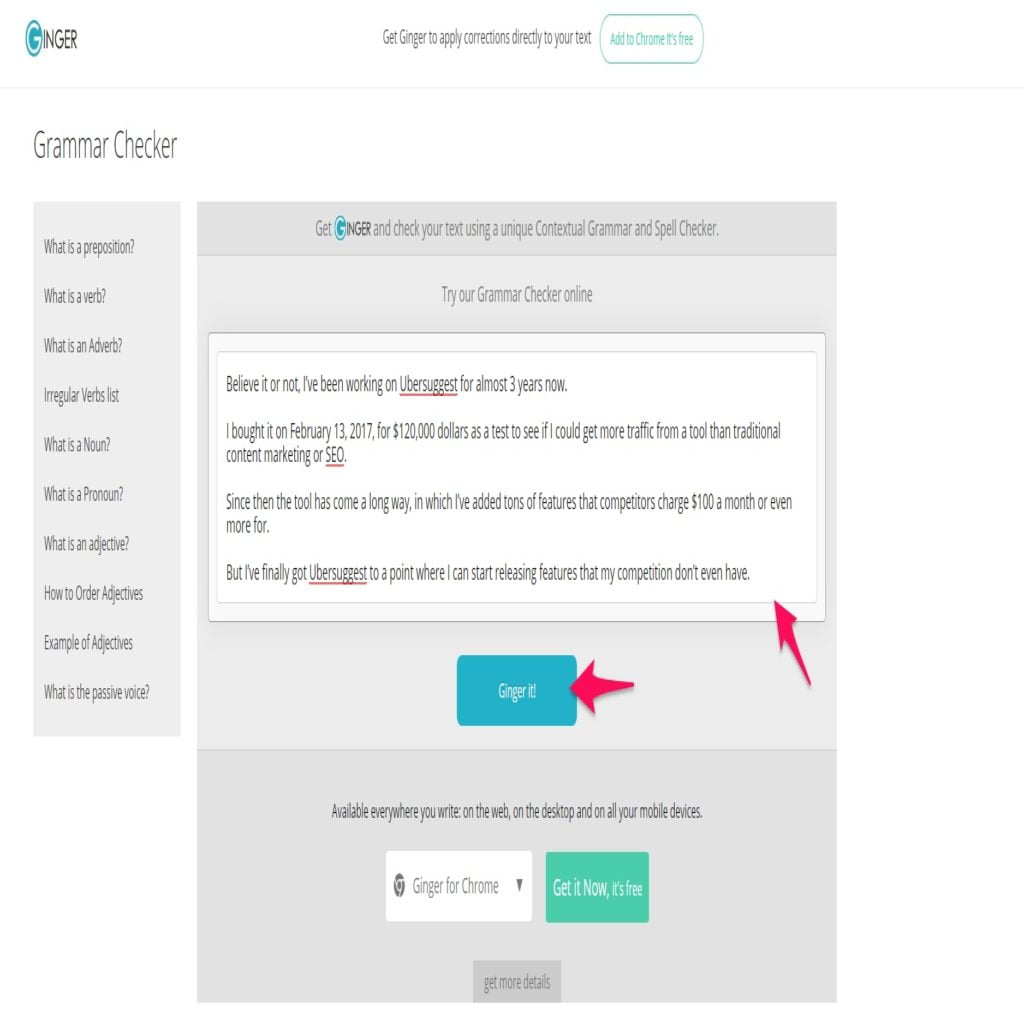Open the How to Order Adjectives page
The image size is (1024, 1024).
[x=92, y=593]
